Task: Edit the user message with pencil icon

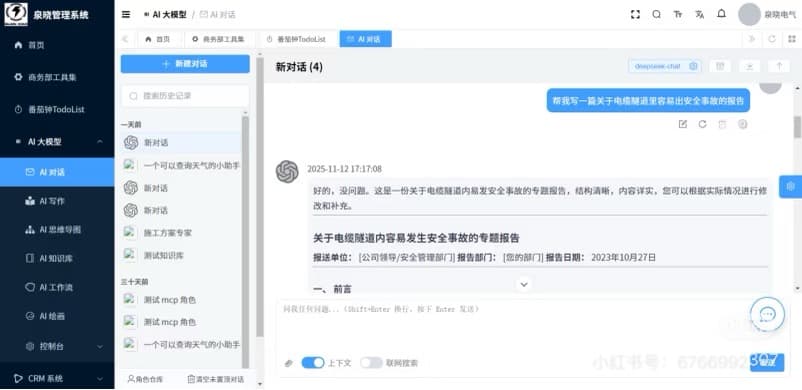Action: [682, 124]
